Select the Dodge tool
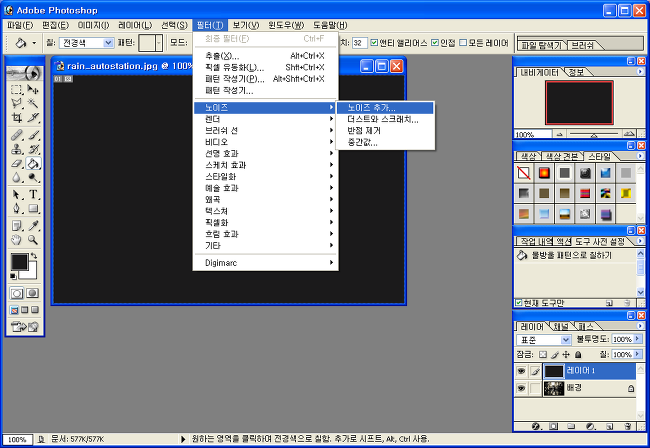 click(33, 178)
